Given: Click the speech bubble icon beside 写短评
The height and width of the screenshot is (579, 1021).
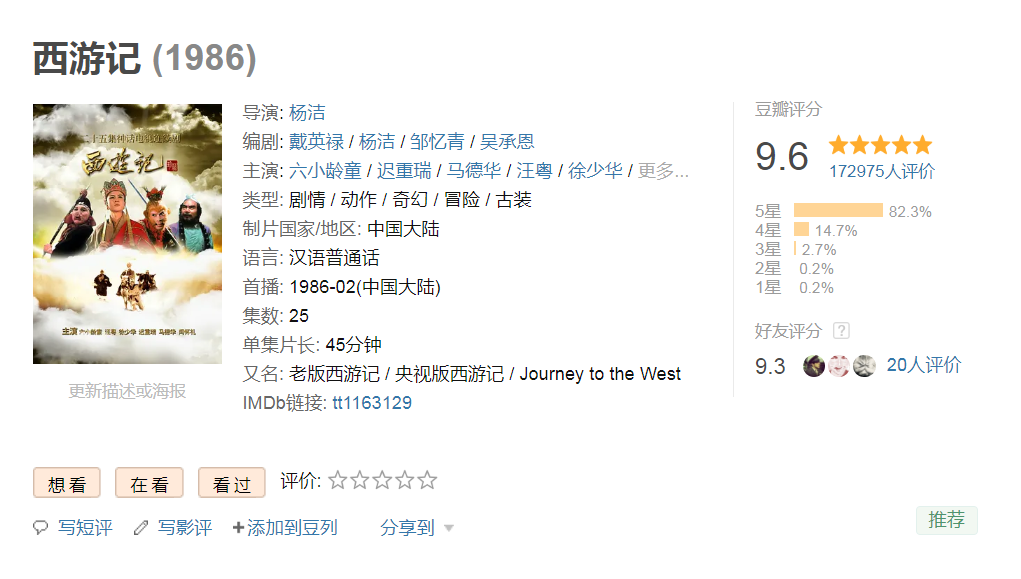Looking at the screenshot, I should click(x=40, y=528).
